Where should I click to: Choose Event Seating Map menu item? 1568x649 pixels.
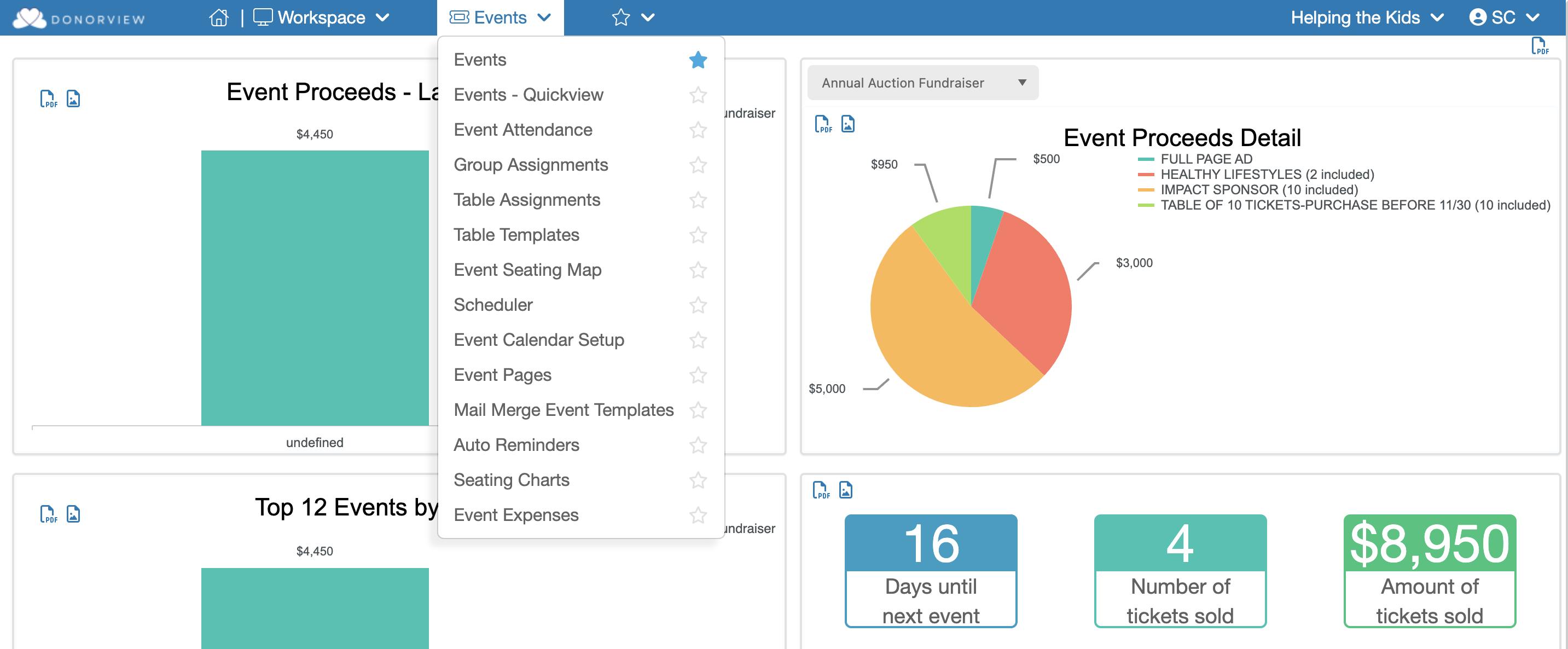pyautogui.click(x=527, y=270)
